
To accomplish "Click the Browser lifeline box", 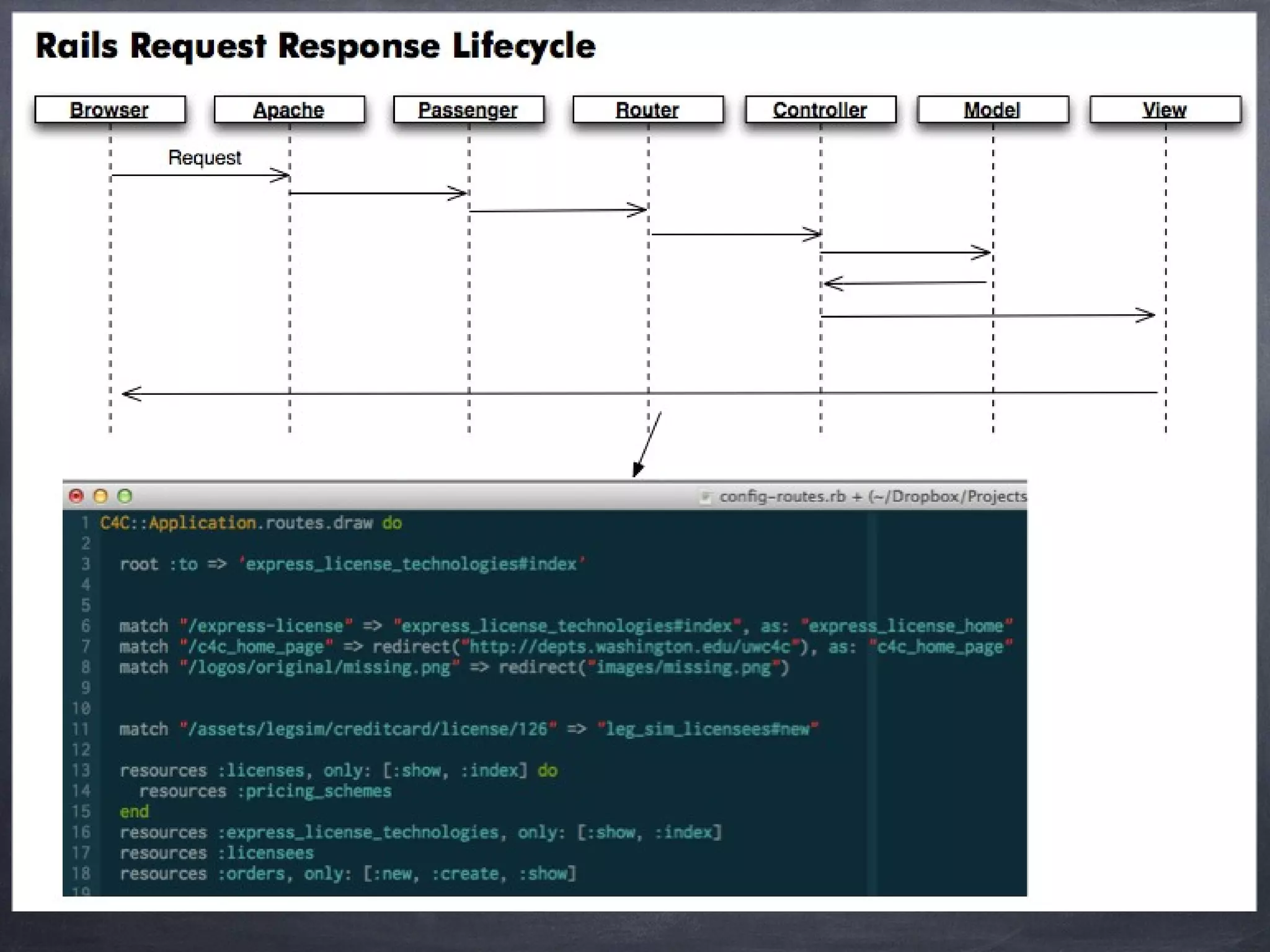I will [110, 110].
